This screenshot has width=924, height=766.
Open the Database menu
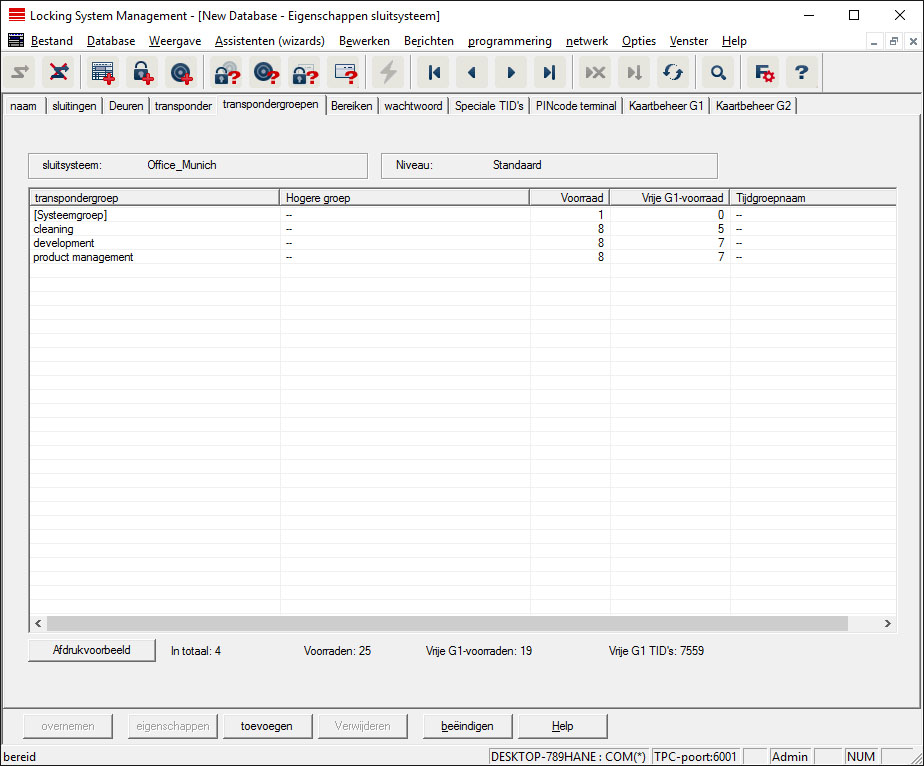[110, 41]
